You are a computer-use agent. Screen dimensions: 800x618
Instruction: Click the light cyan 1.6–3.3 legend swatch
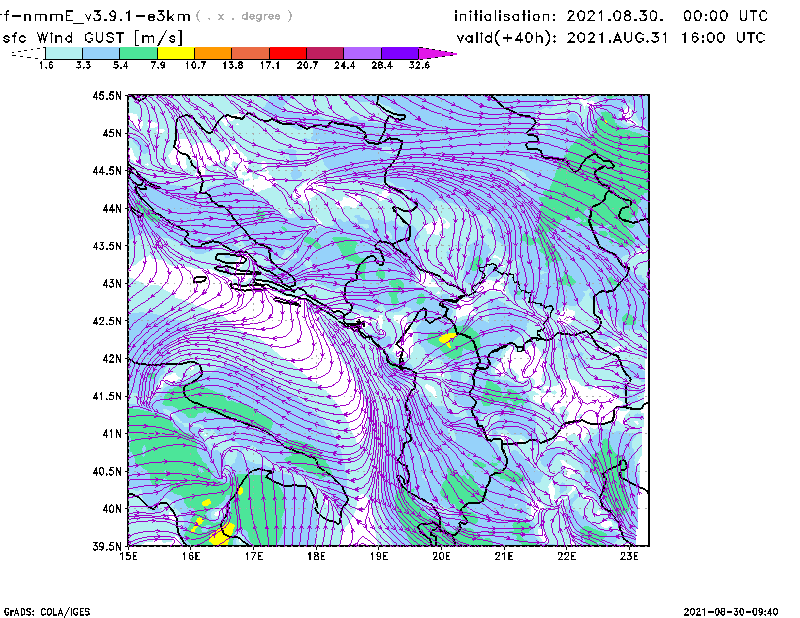click(x=64, y=53)
